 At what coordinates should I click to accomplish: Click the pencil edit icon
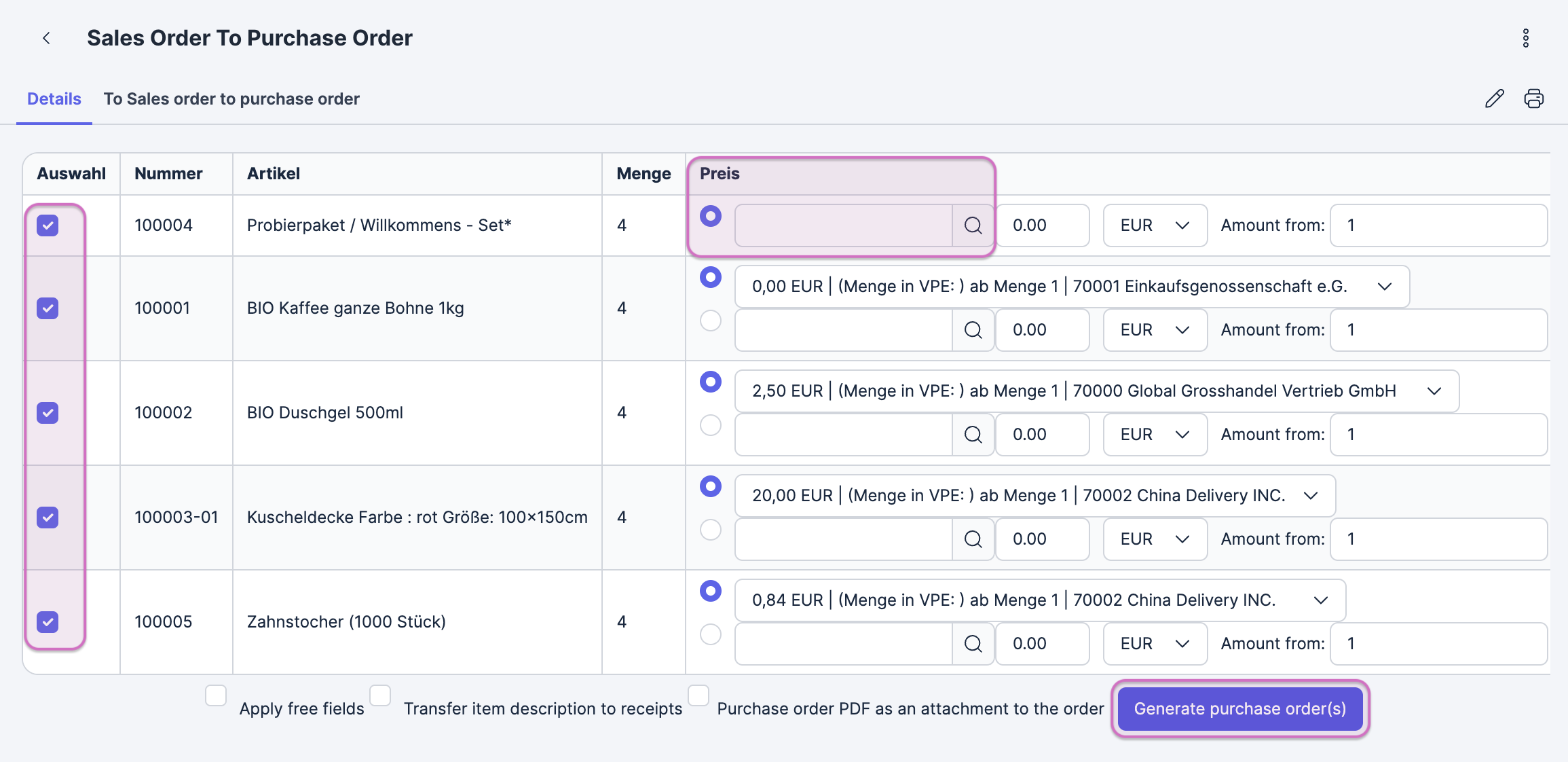click(1494, 98)
